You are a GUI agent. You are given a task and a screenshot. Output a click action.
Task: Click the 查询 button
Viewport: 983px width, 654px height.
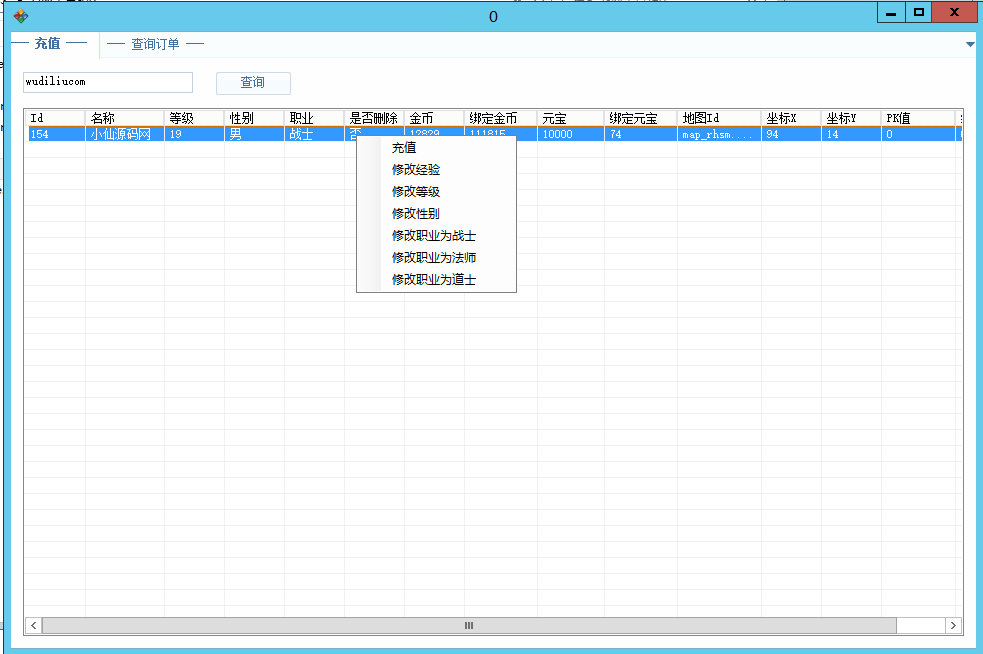(253, 83)
